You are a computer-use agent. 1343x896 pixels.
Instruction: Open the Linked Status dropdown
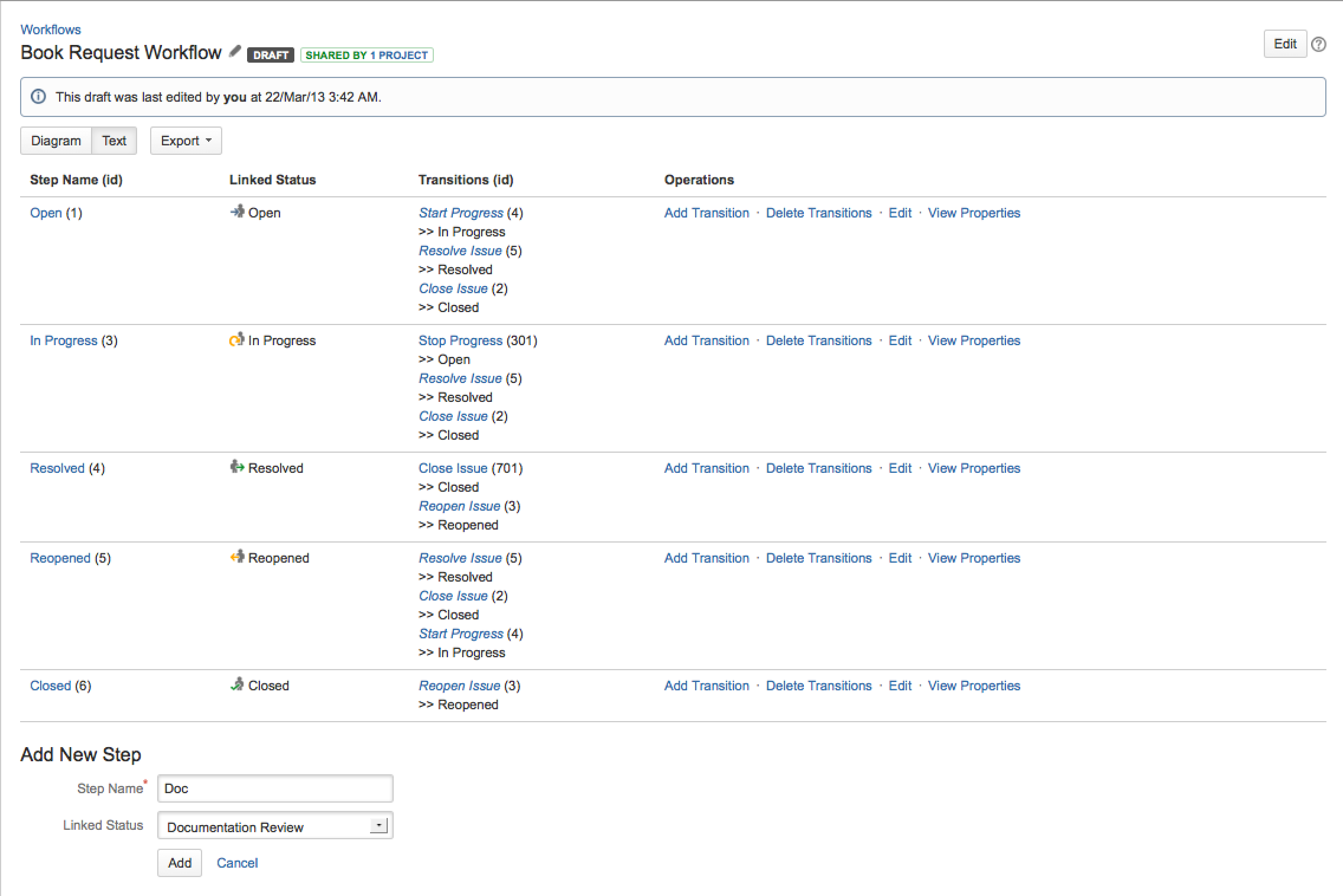coord(275,826)
